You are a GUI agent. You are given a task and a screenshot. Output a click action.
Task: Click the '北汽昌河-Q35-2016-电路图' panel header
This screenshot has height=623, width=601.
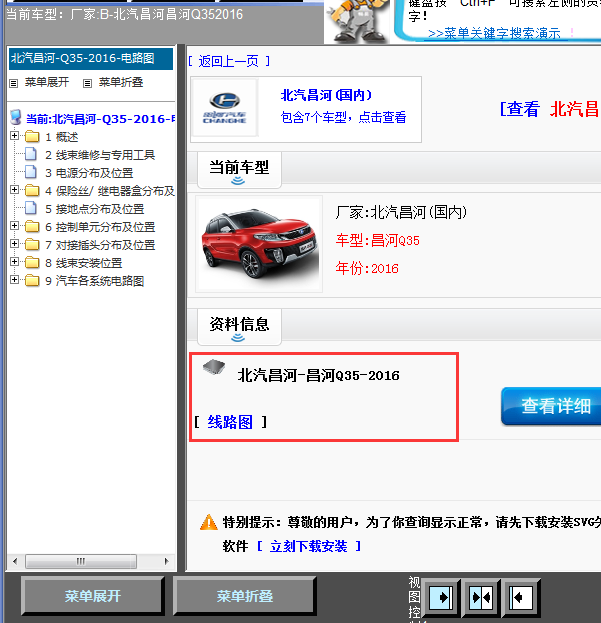(x=91, y=58)
